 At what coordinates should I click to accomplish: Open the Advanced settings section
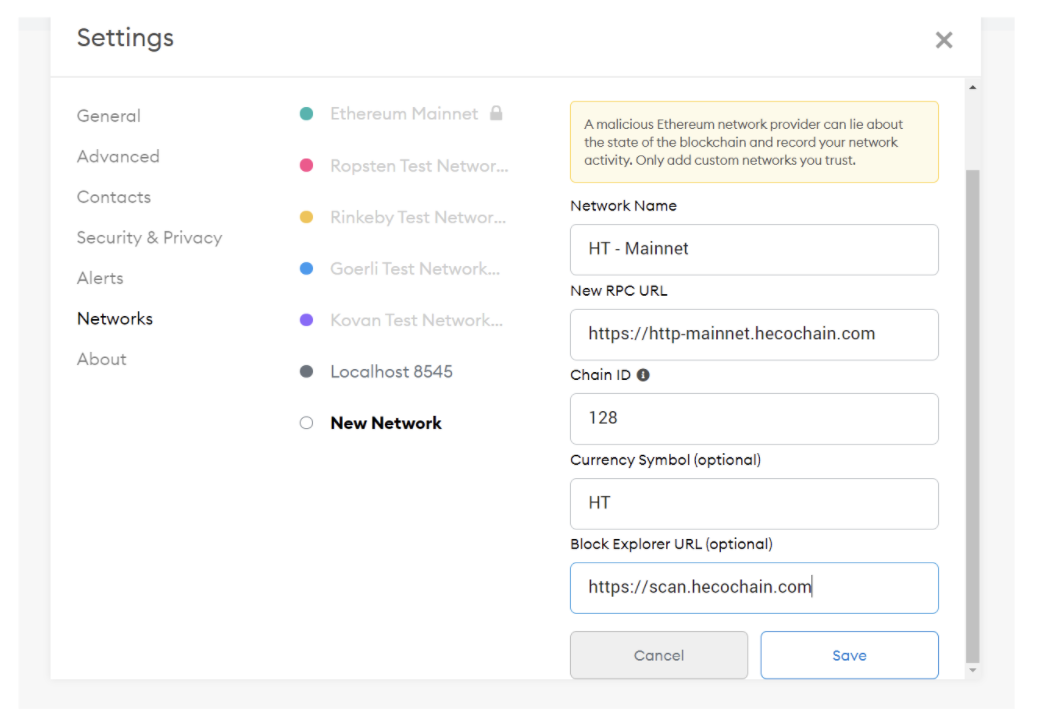(118, 156)
